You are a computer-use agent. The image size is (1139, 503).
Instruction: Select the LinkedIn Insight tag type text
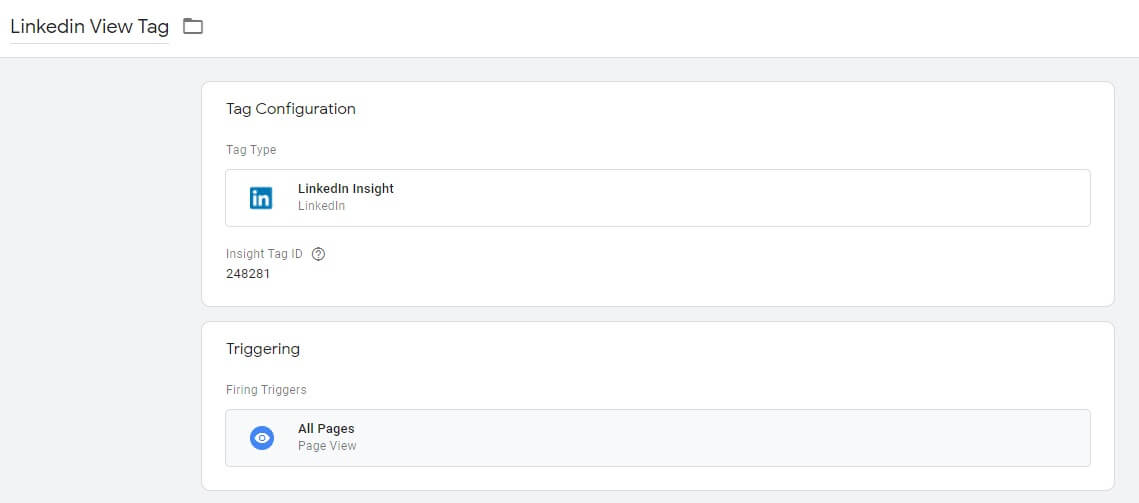click(x=346, y=189)
